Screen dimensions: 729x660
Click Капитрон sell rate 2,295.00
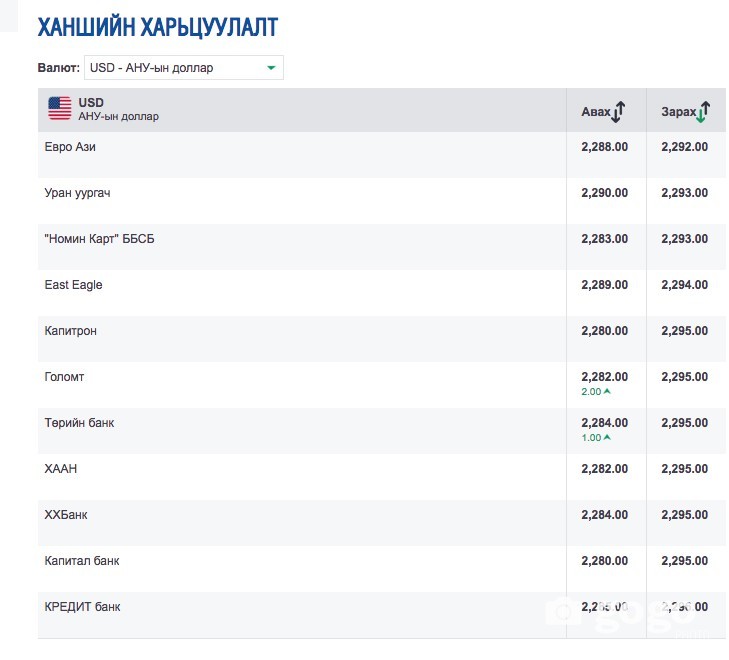(685, 331)
